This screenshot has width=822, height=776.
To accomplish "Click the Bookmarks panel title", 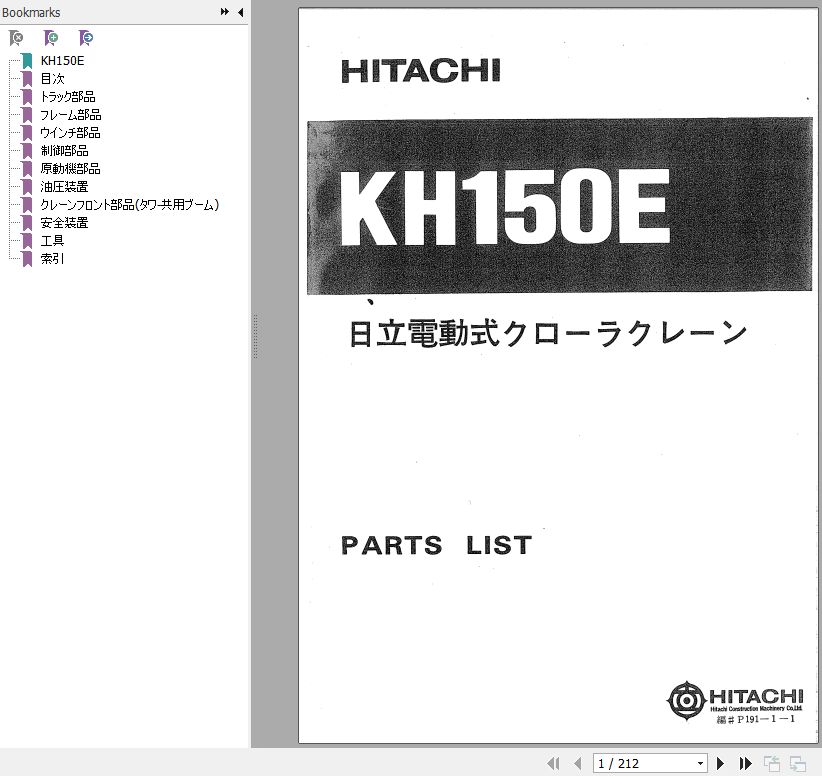I will 31,12.
